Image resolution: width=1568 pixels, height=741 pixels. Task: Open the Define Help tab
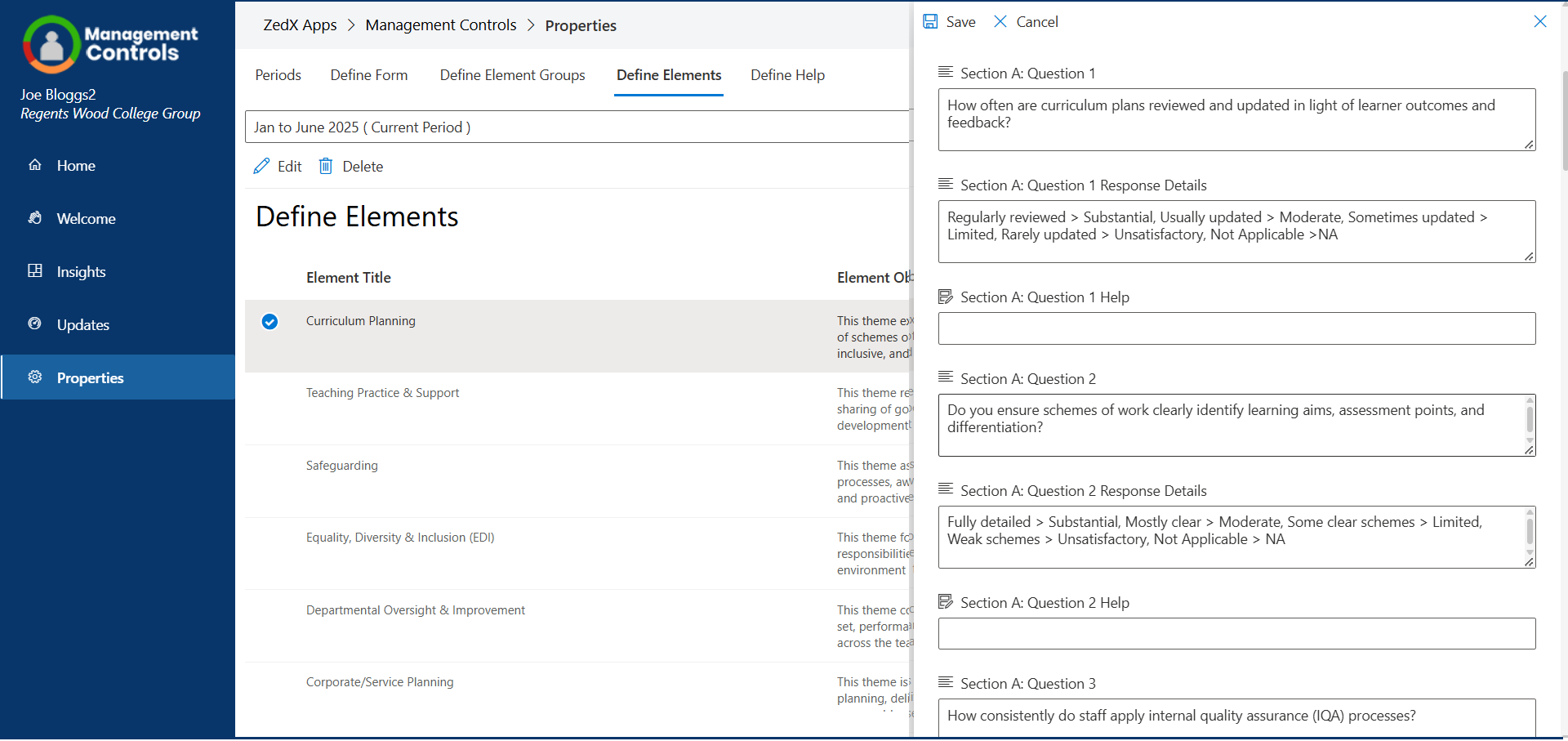(x=788, y=75)
